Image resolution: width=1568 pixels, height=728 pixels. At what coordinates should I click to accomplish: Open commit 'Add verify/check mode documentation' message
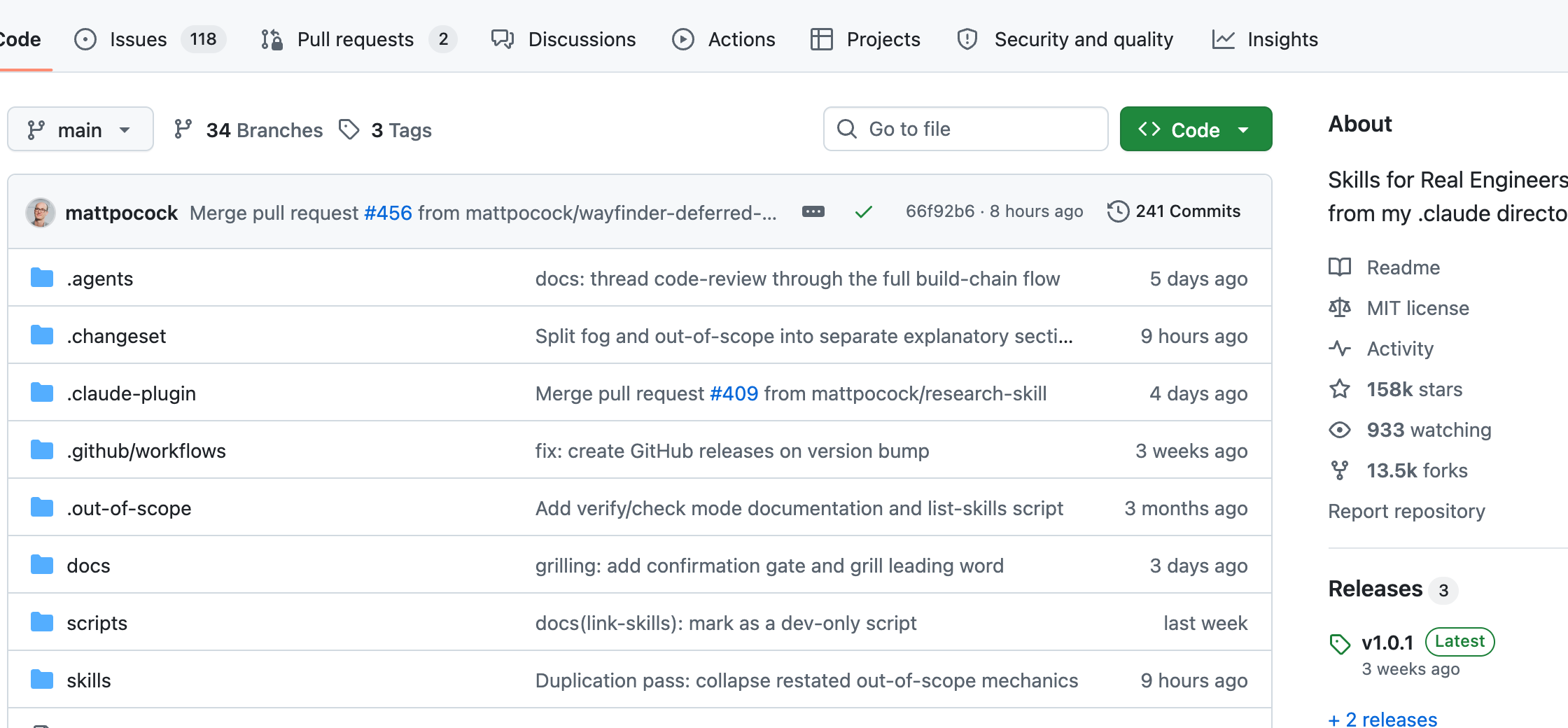[x=799, y=508]
